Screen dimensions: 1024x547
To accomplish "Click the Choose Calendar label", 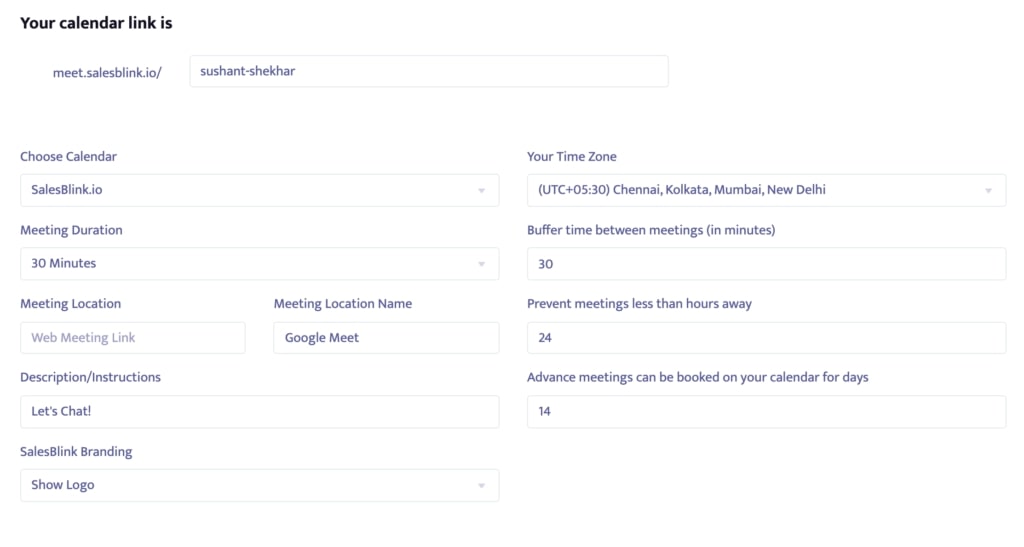I will (69, 157).
